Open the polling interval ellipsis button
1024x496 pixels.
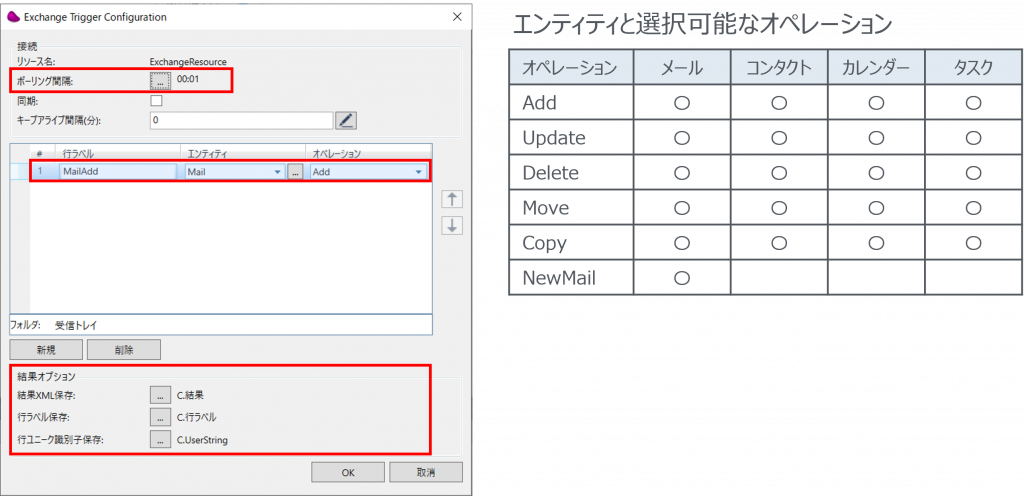click(160, 80)
